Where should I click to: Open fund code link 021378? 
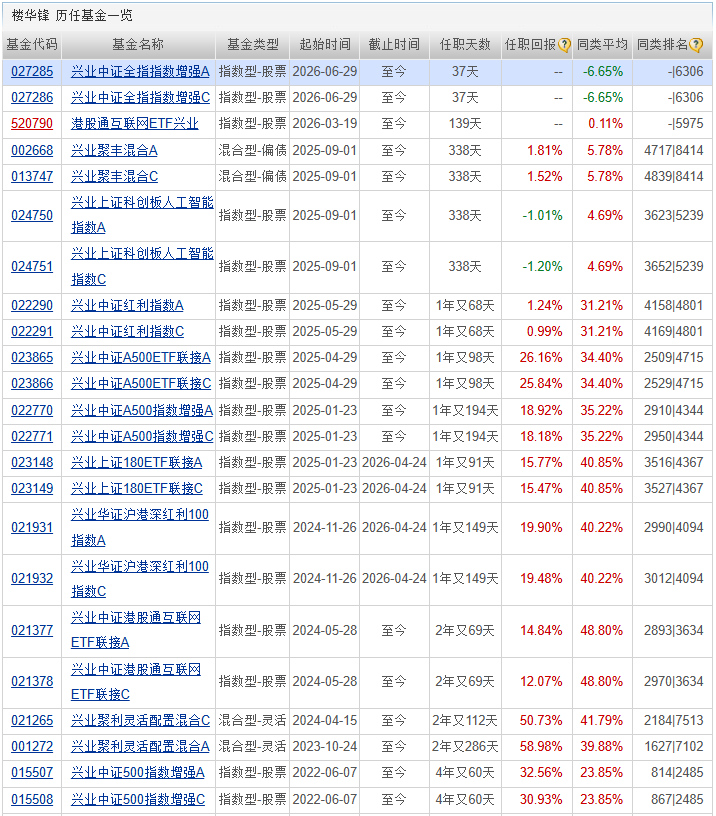click(x=32, y=682)
